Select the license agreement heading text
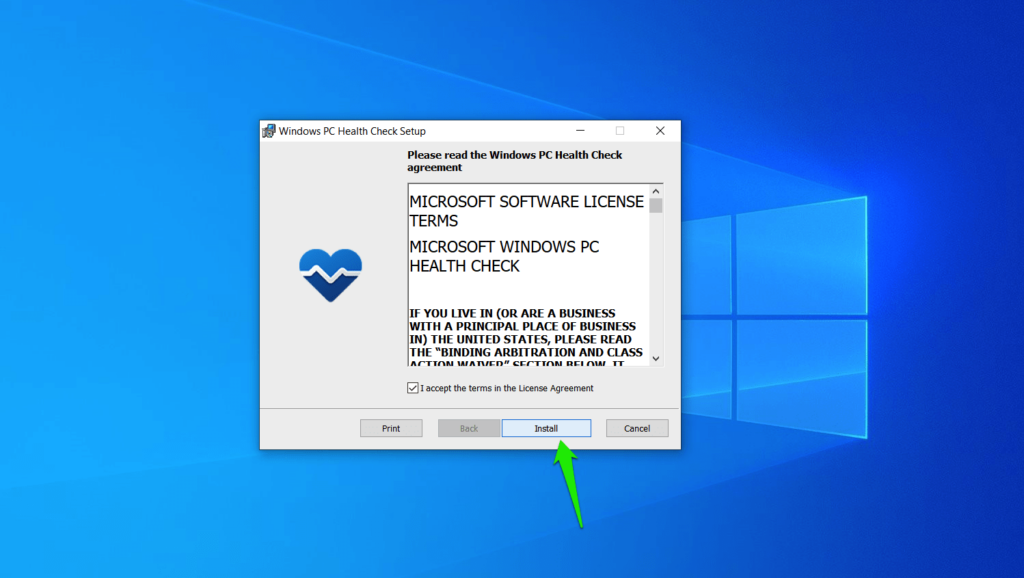The height and width of the screenshot is (578, 1024). 514,161
